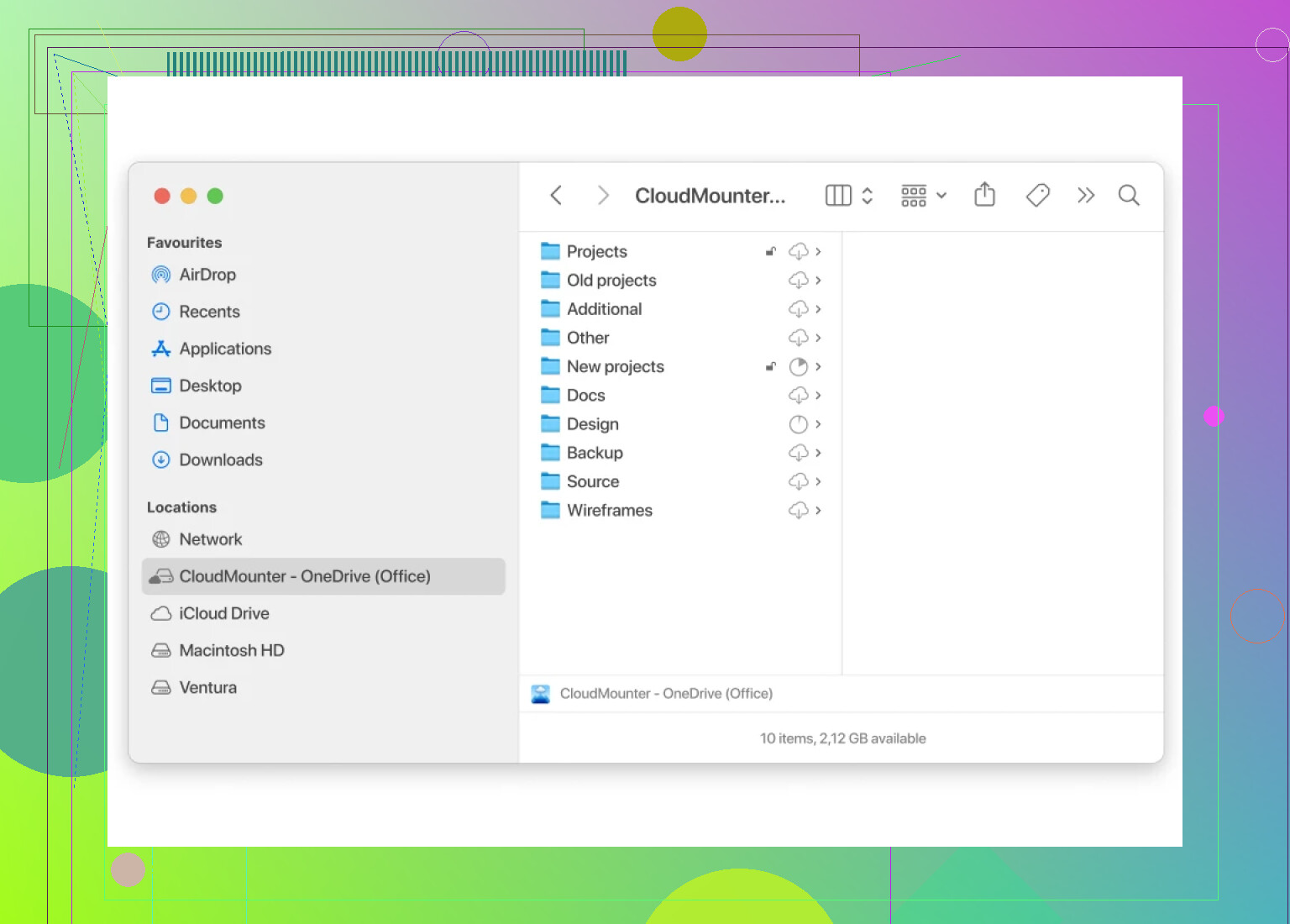Click CloudMounter - OneDrive (Office) path bar entry
The width and height of the screenshot is (1290, 924).
[x=653, y=694]
